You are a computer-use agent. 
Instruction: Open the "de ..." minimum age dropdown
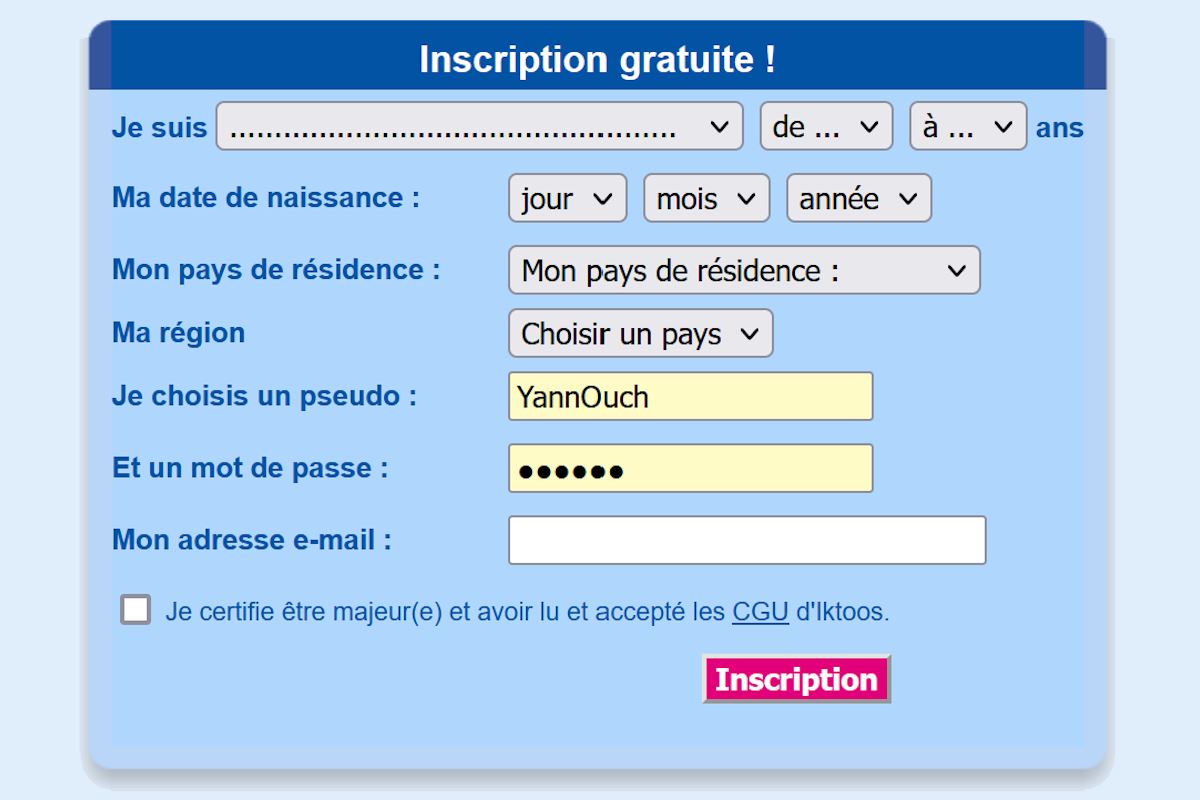(826, 126)
